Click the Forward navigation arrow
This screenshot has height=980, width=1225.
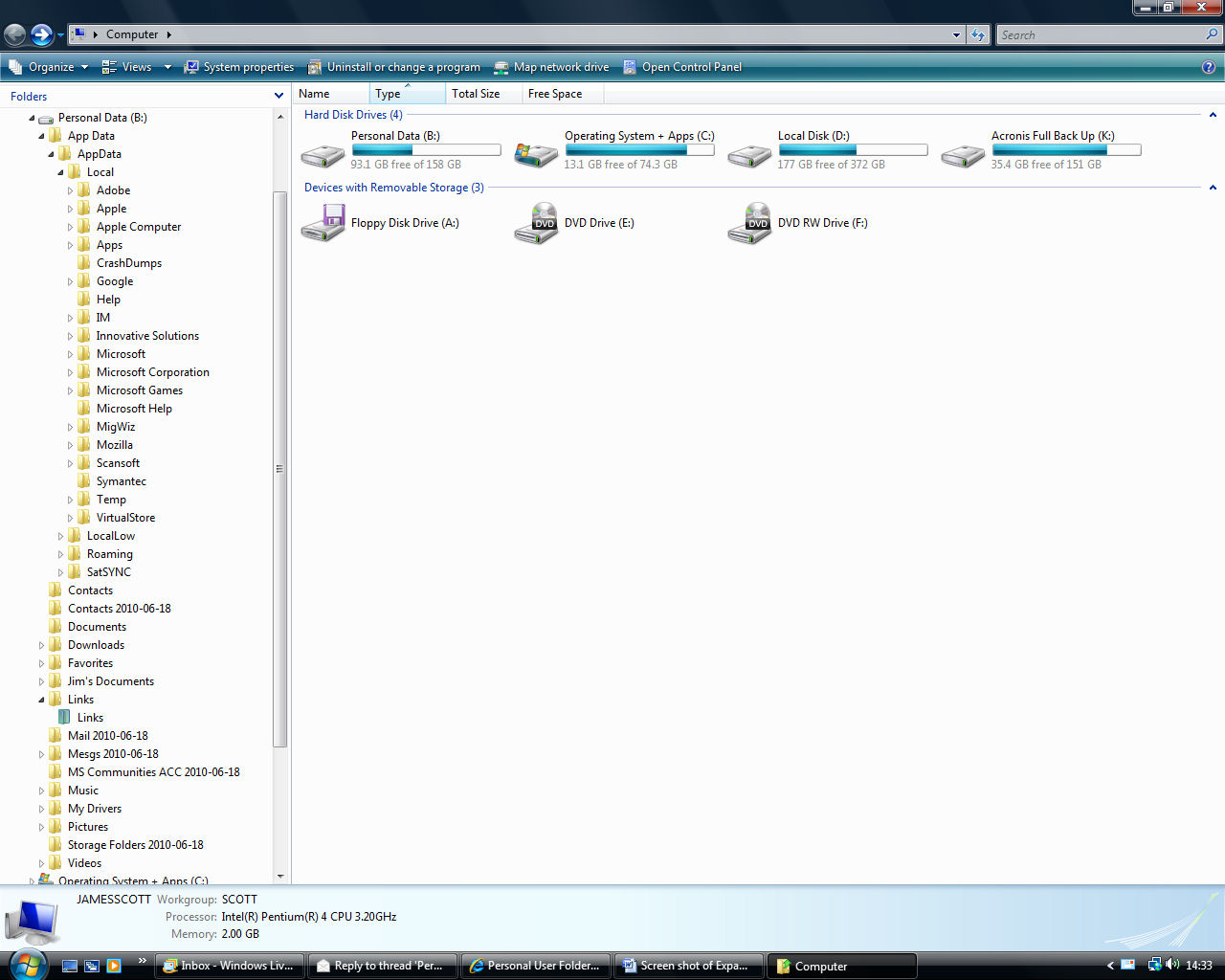[41, 35]
